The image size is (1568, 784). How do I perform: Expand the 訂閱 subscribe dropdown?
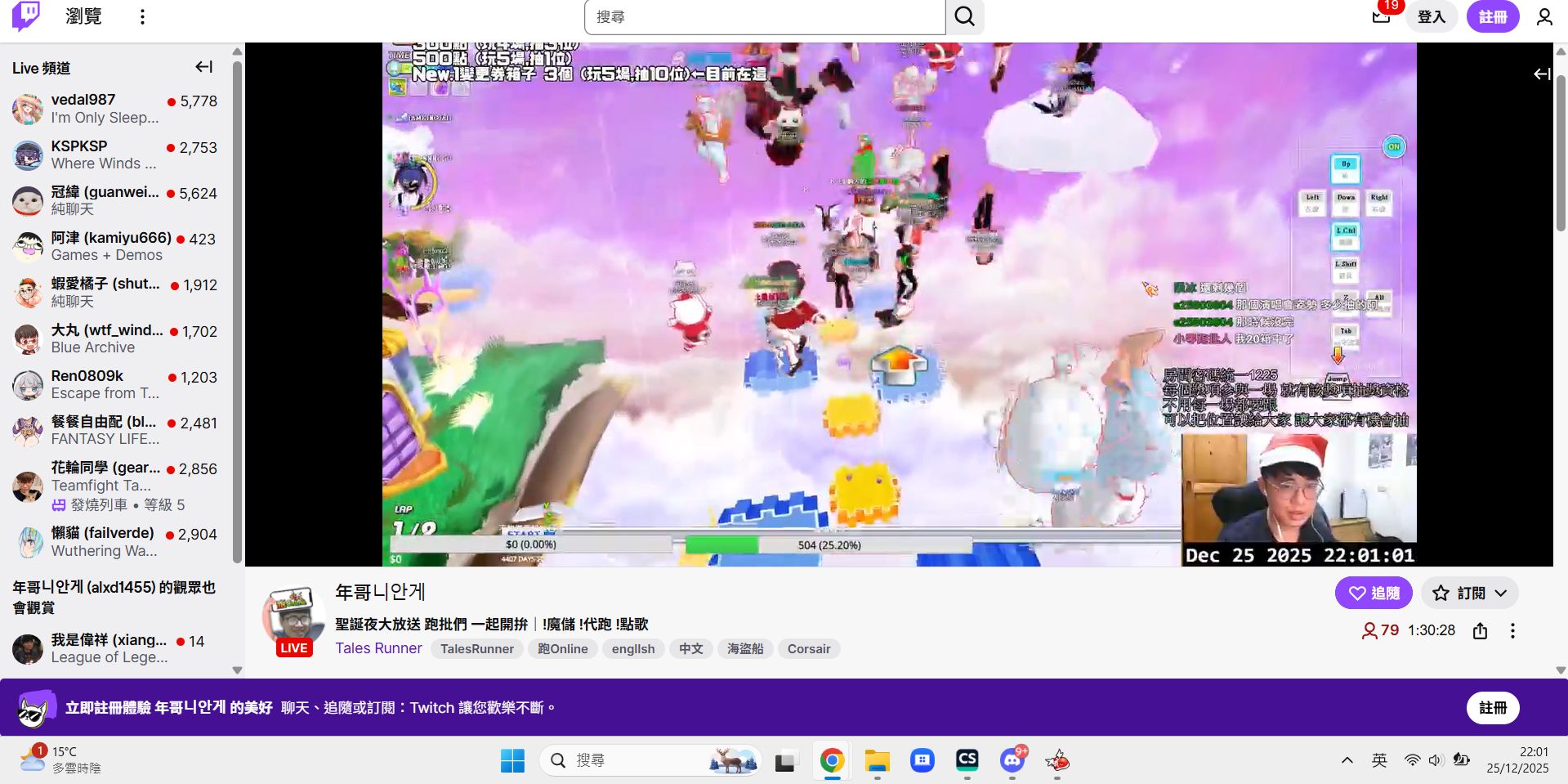pyautogui.click(x=1469, y=594)
